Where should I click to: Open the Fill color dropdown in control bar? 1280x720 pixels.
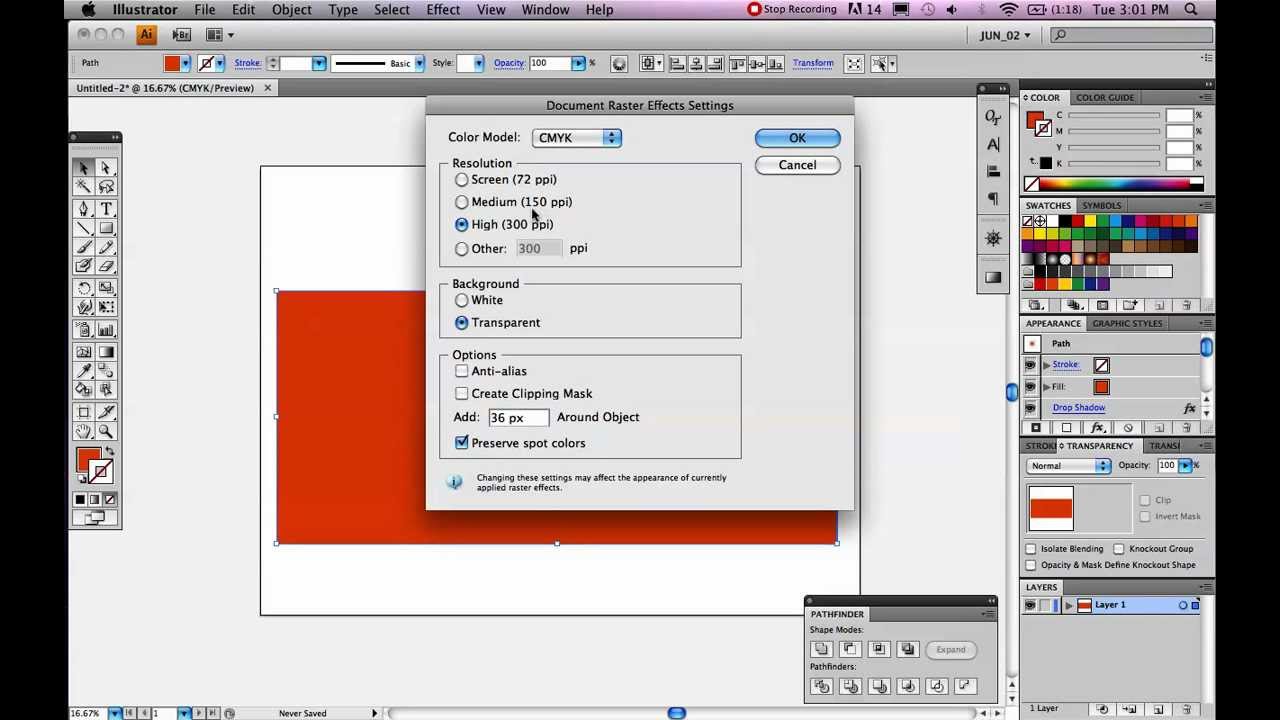pos(185,64)
